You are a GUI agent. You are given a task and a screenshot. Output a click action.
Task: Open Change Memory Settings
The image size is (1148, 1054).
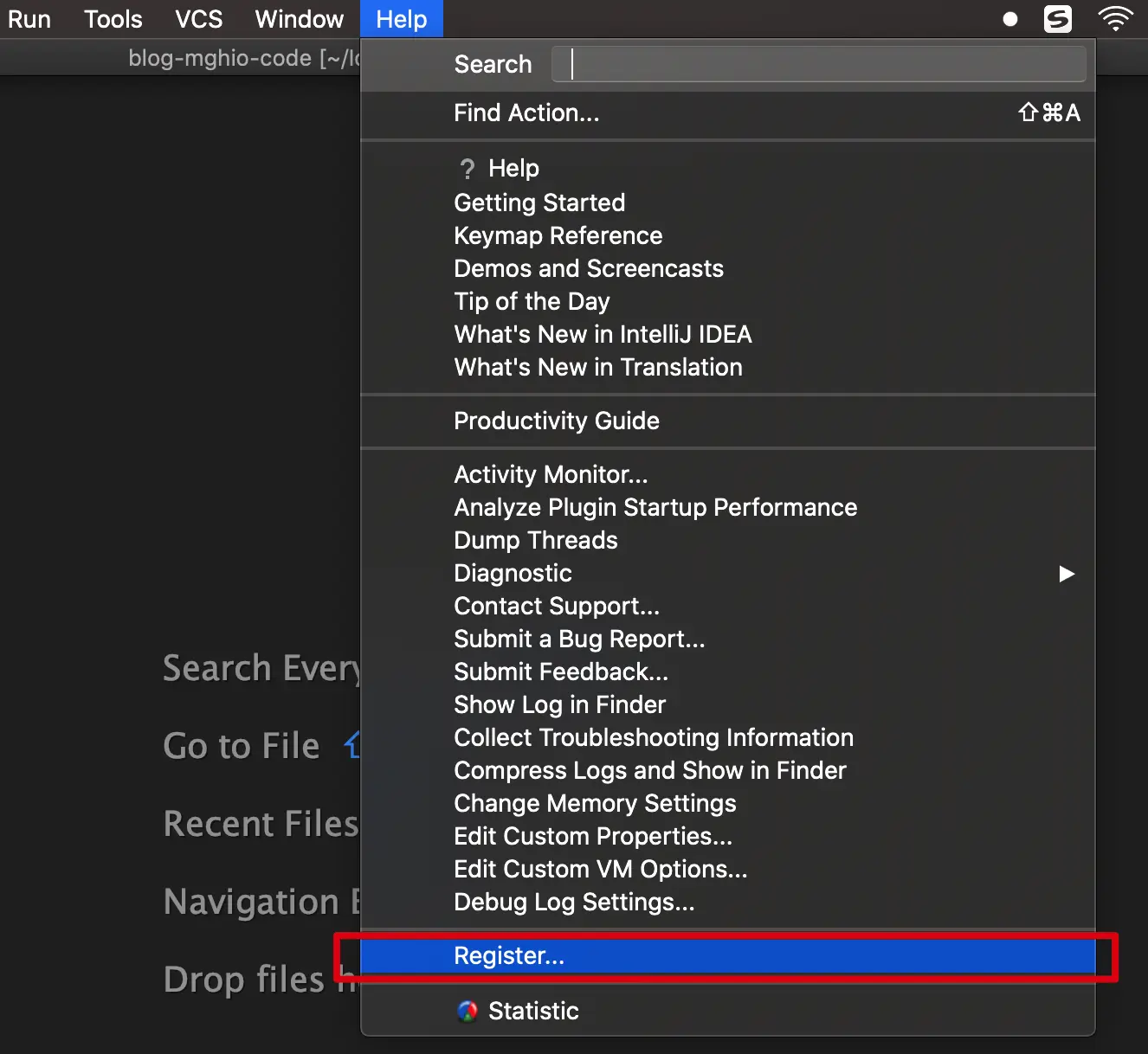click(x=728, y=803)
